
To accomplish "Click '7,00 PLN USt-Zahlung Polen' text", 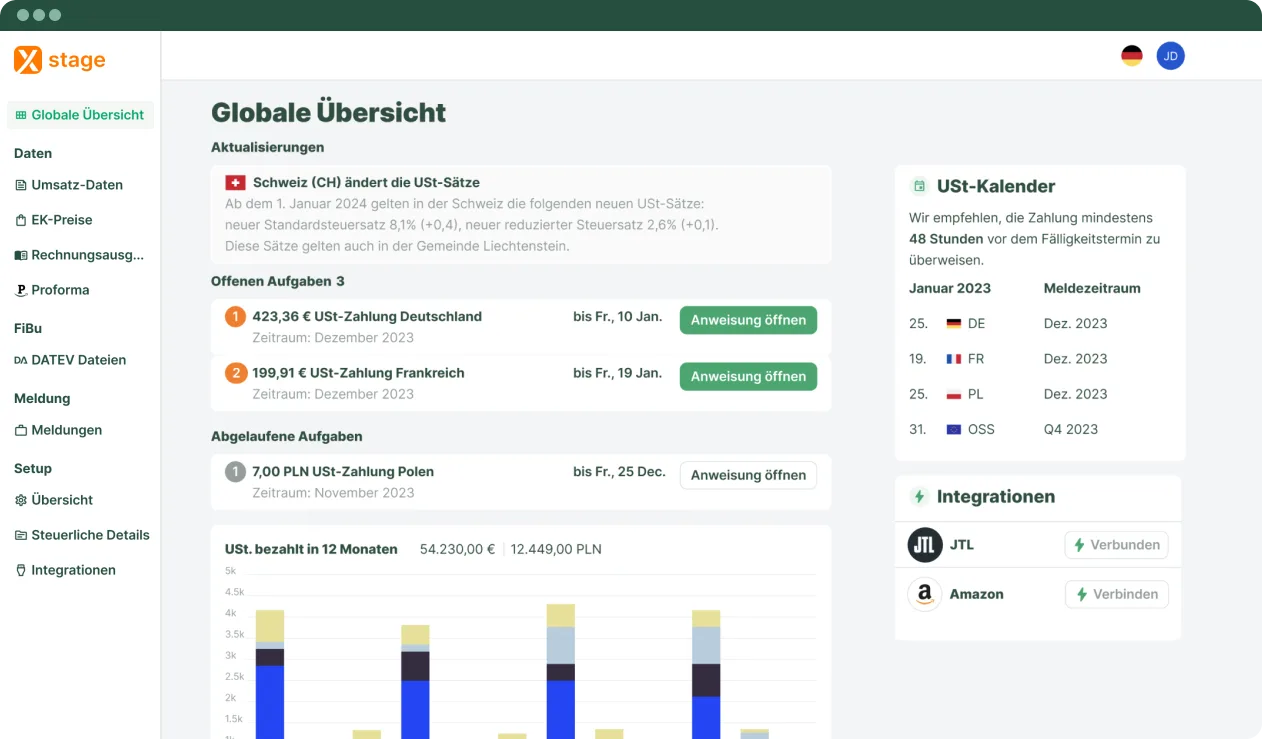I will (x=343, y=471).
